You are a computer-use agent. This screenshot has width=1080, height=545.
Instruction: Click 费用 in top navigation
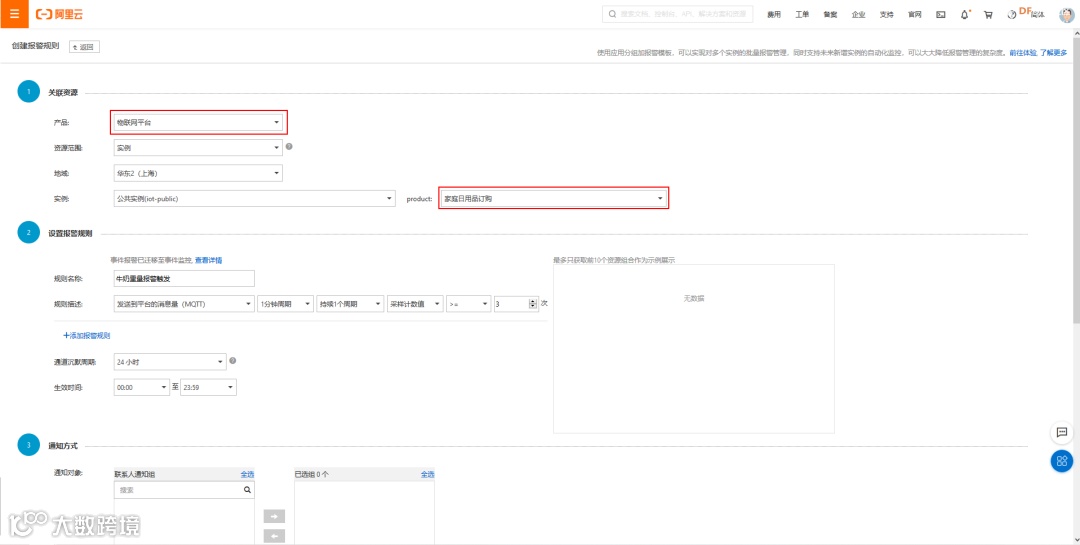tap(774, 14)
